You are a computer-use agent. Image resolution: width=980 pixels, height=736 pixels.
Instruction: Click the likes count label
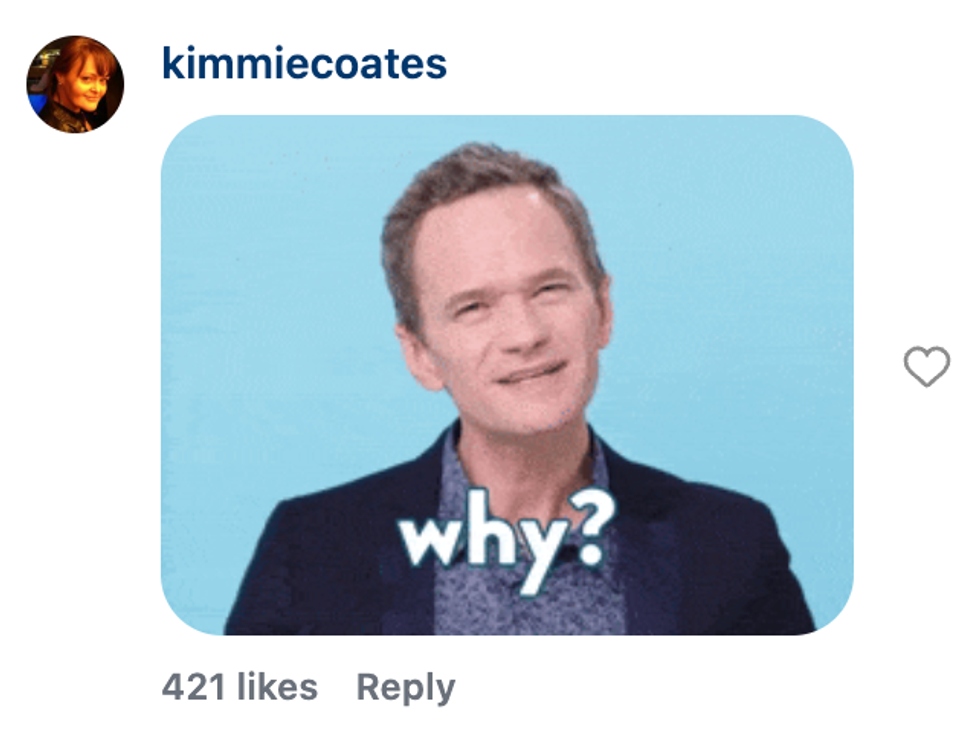pyautogui.click(x=239, y=687)
